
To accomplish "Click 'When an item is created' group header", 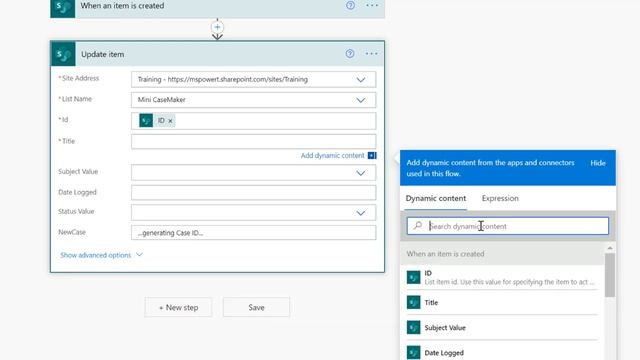I will pyautogui.click(x=502, y=253).
